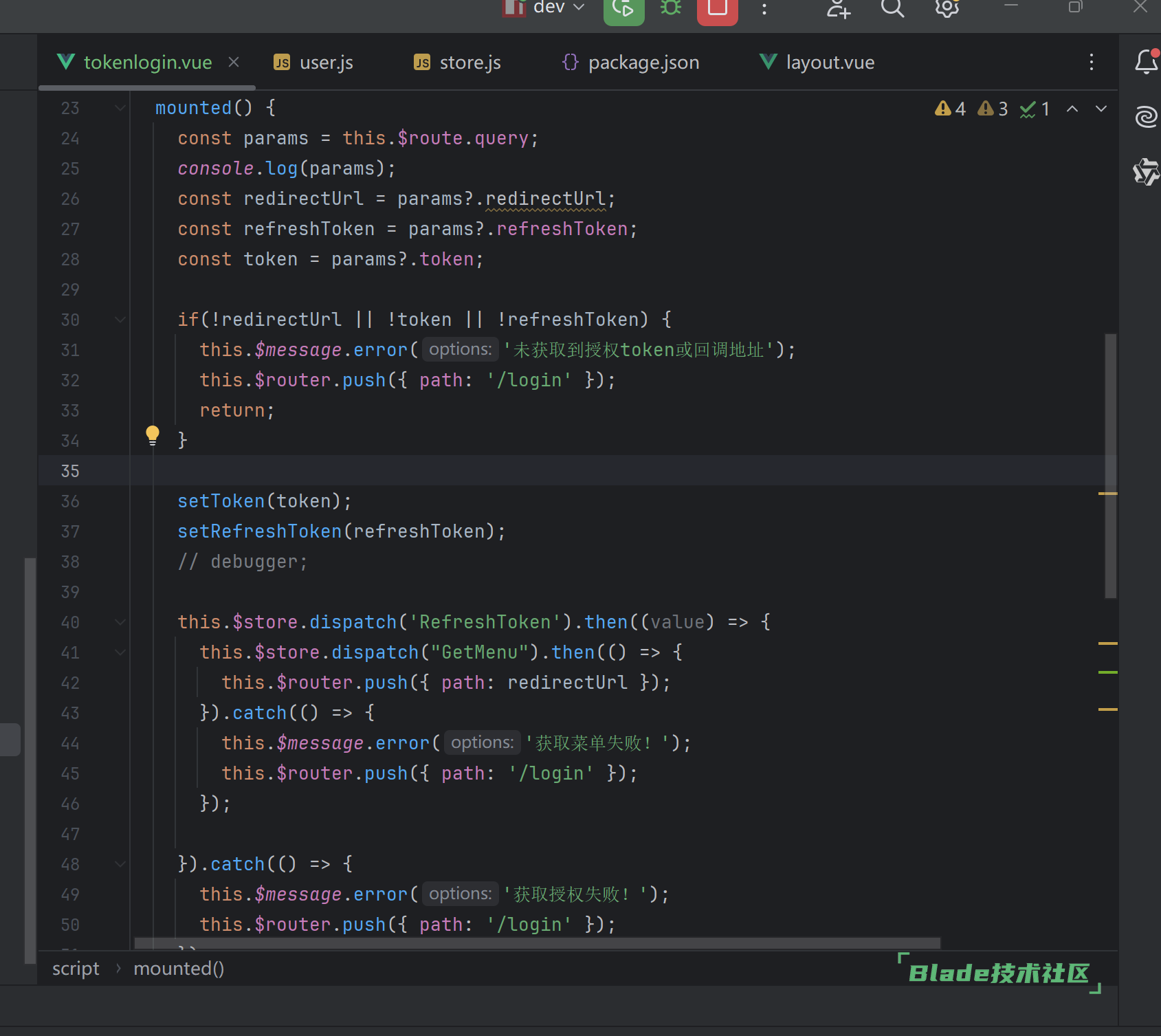1161x1036 pixels.
Task: Show the 1 typo indicator
Action: point(1035,109)
